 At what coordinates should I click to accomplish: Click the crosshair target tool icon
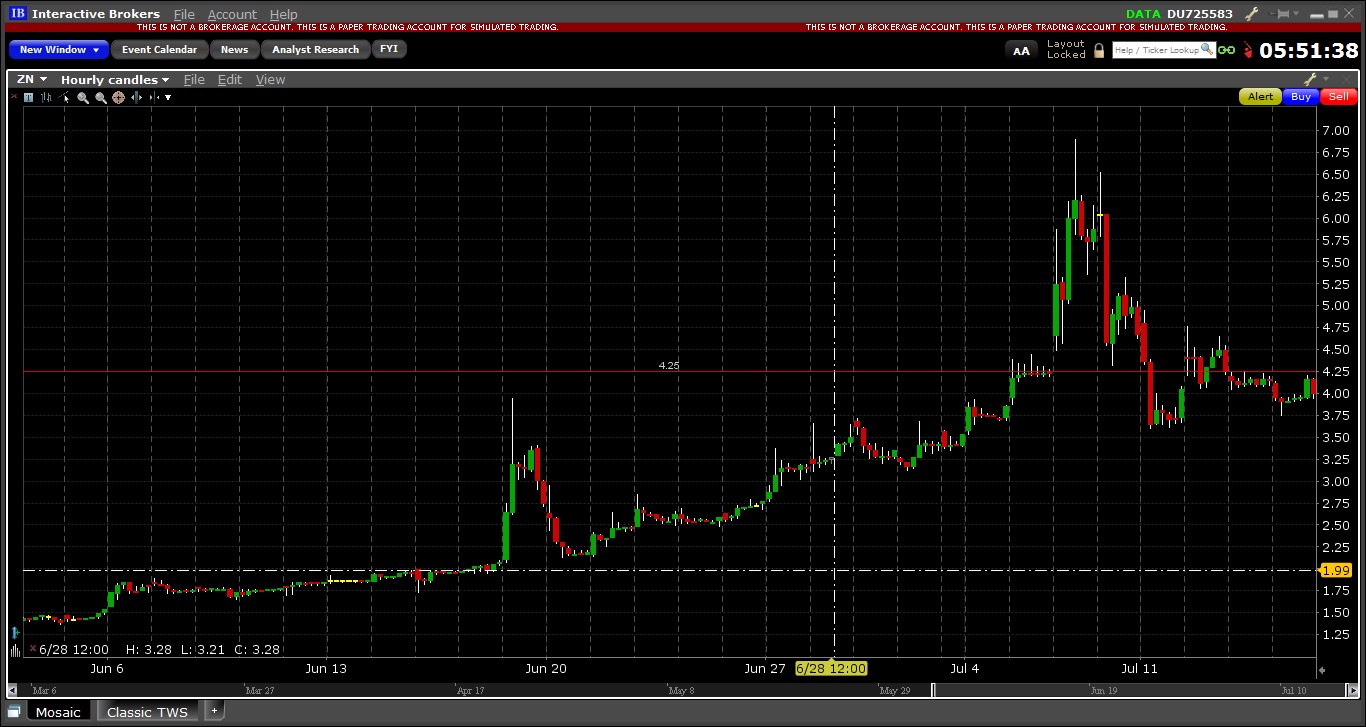118,97
